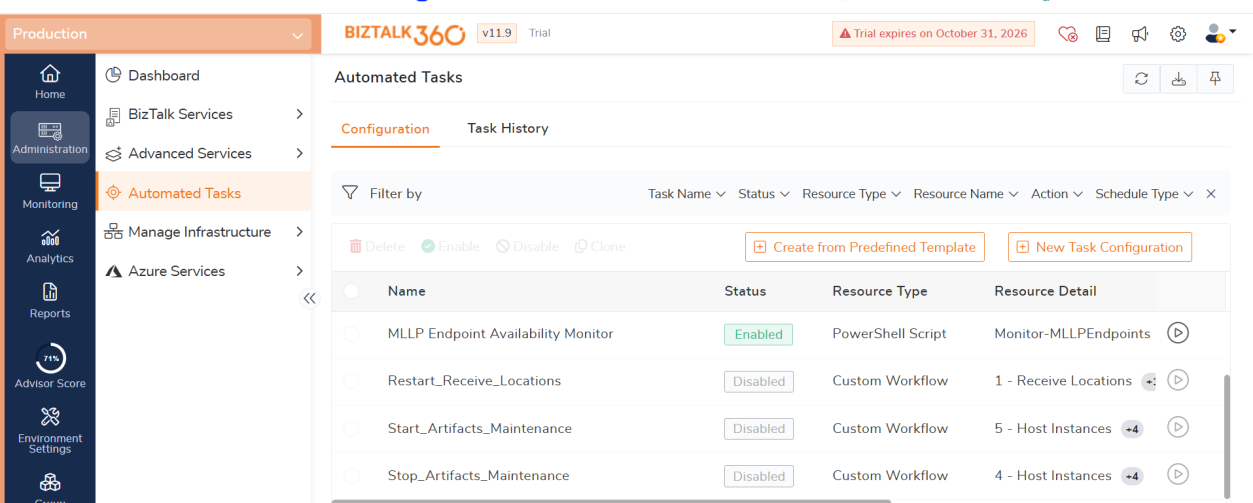Tick the Restart_Receive_Locations row checkbox
Screen dimensions: 1253x503
point(351,381)
